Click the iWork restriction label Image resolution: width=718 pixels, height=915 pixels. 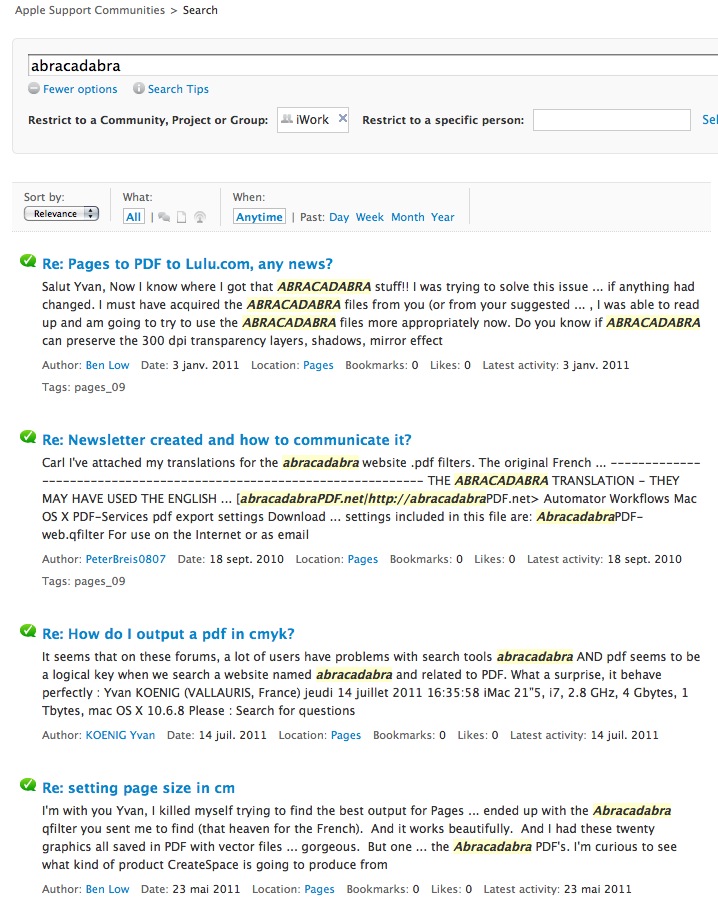312,119
